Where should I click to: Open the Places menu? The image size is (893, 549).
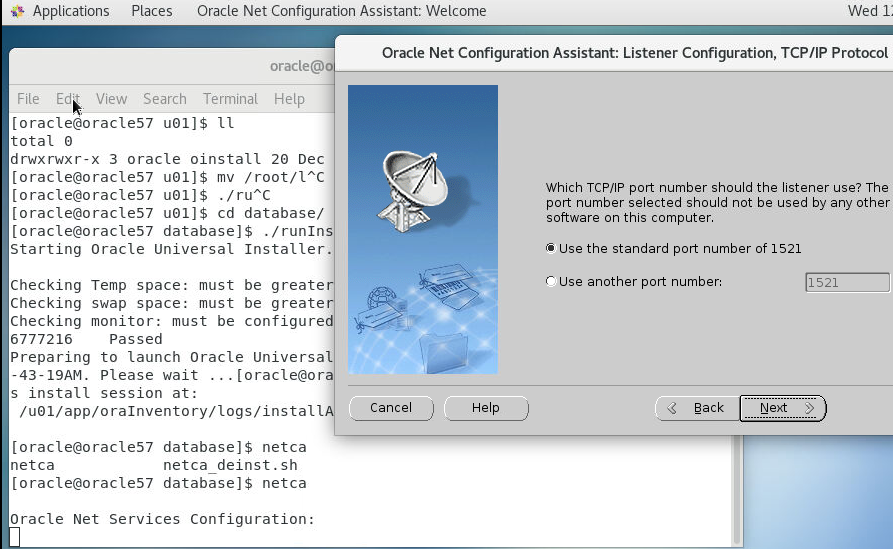point(151,11)
